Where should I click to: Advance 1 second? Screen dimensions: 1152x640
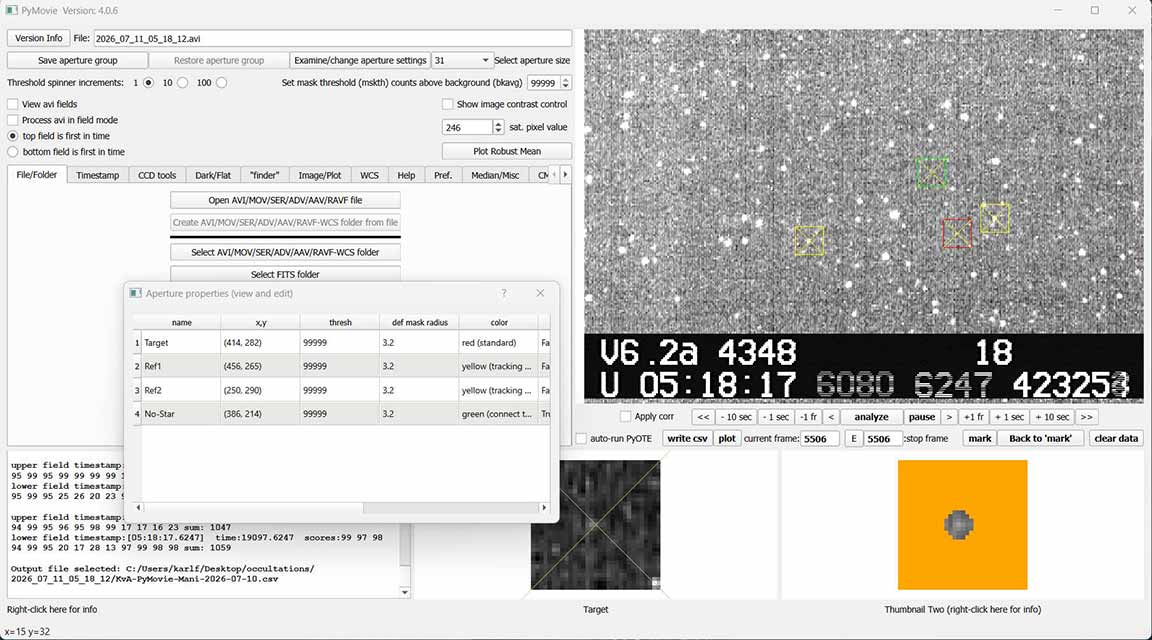pos(1009,417)
